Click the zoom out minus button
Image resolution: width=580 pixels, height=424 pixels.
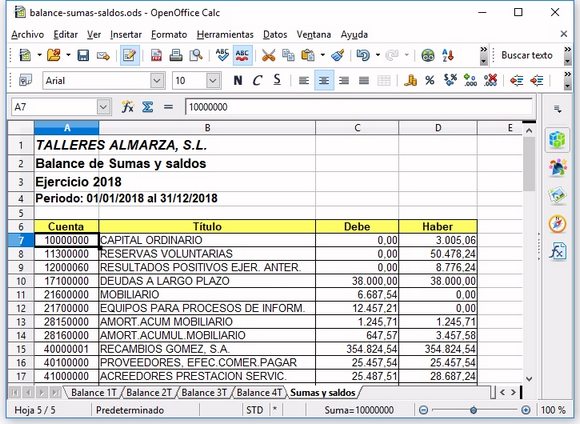pos(424,410)
